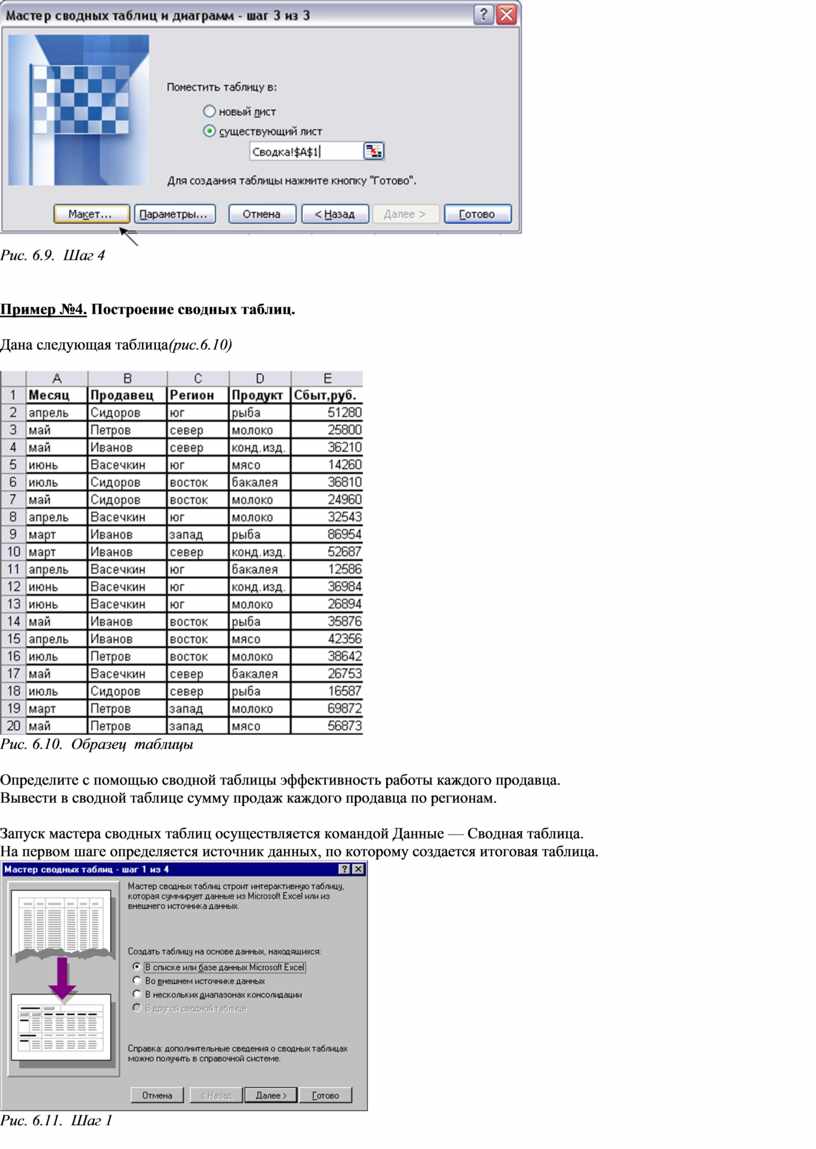
Task: Select row header 2 of the table
Action: [x=13, y=413]
